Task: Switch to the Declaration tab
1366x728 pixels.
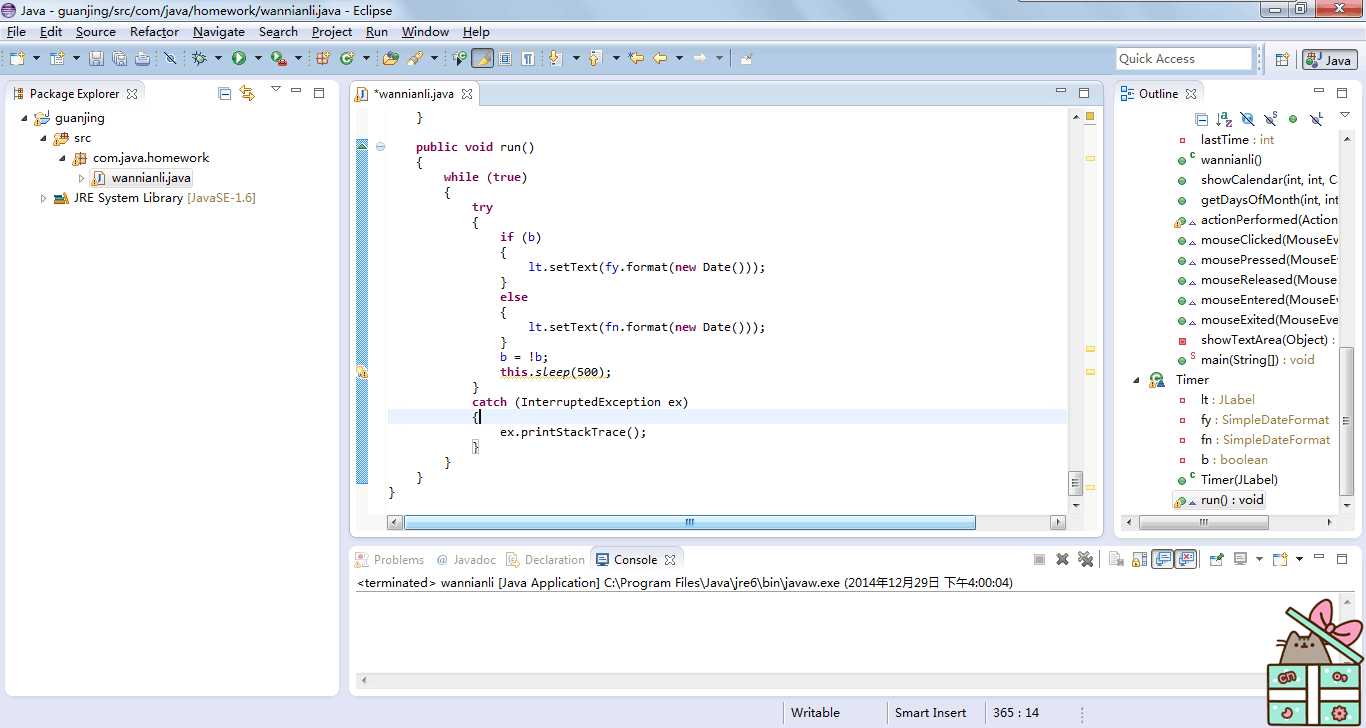Action: point(546,560)
